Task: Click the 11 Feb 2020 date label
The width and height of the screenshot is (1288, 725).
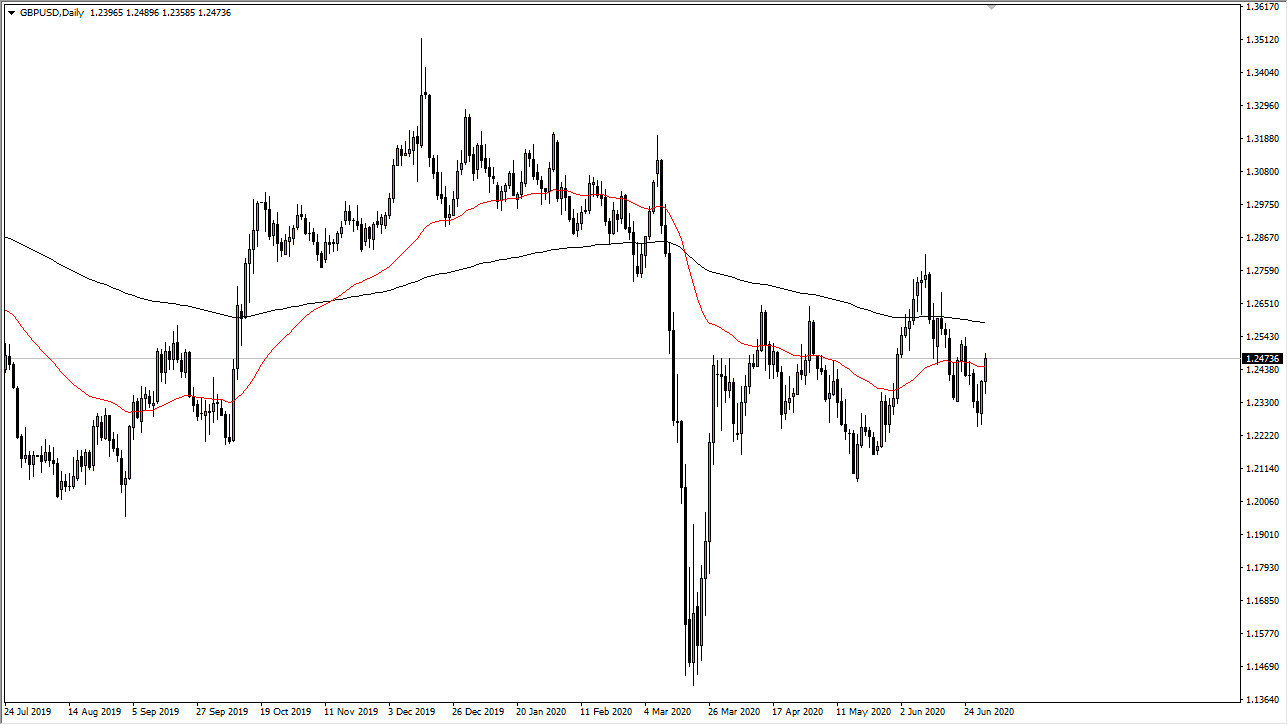Action: pyautogui.click(x=605, y=713)
